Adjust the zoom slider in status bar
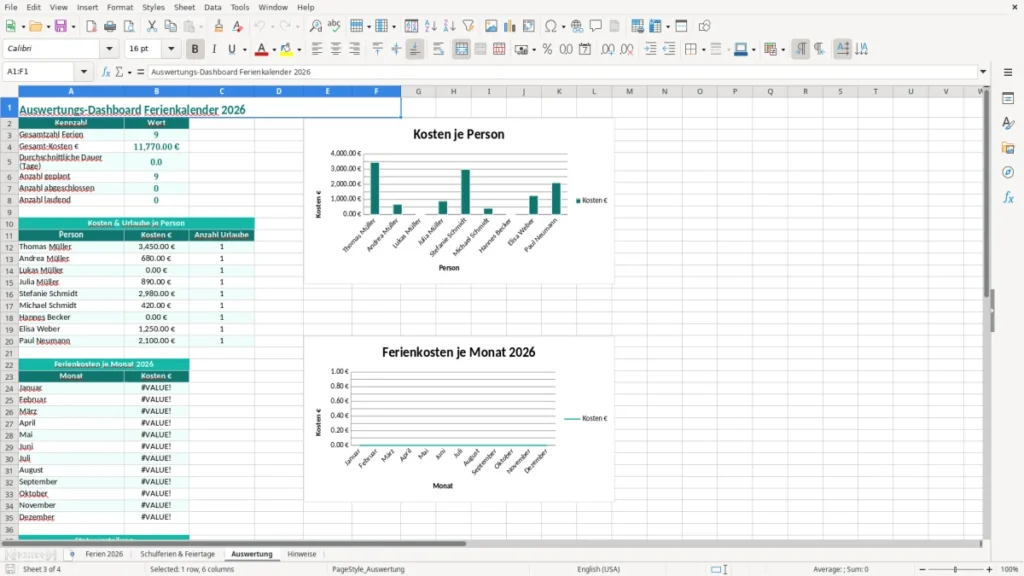This screenshot has width=1024, height=576. coord(955,569)
